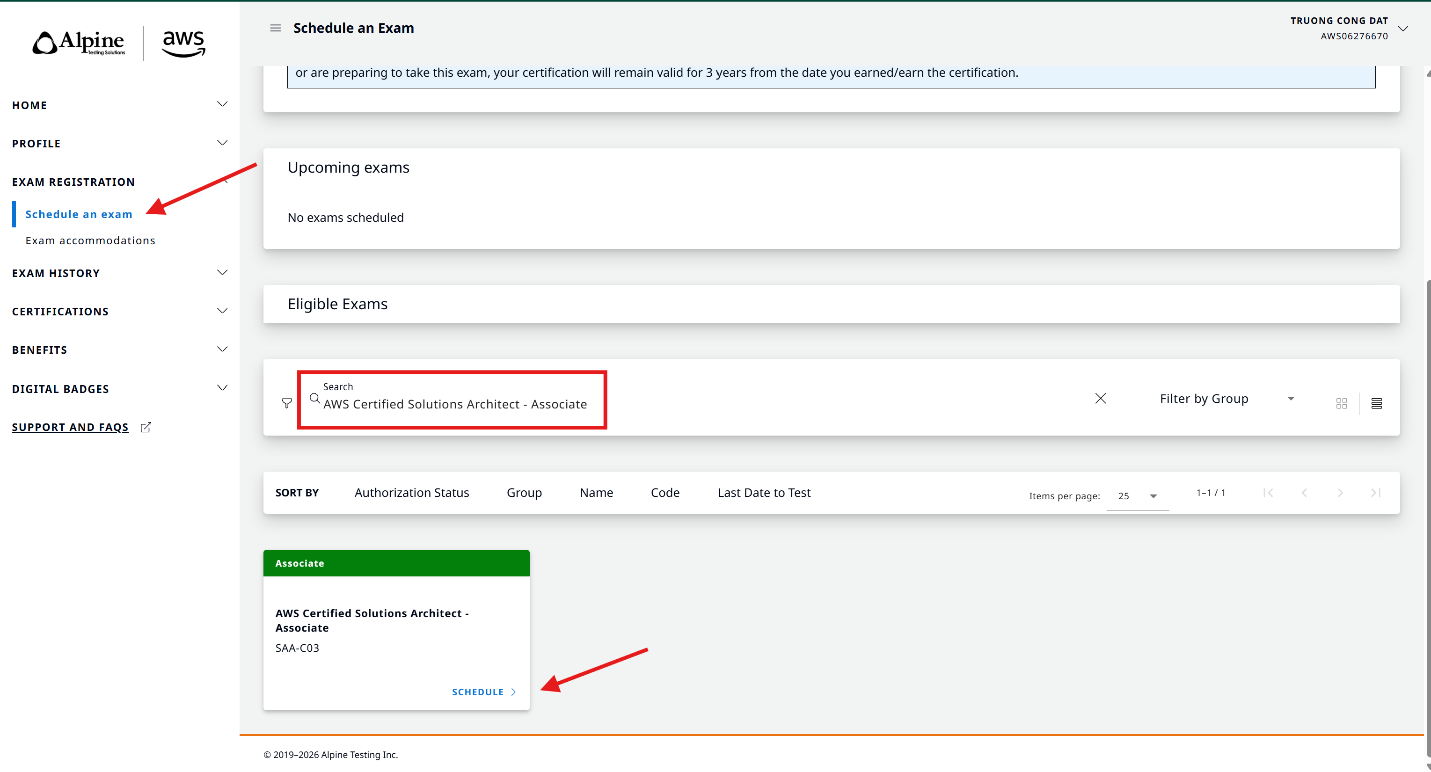Expand the CERTIFICATIONS chevron

pos(223,311)
